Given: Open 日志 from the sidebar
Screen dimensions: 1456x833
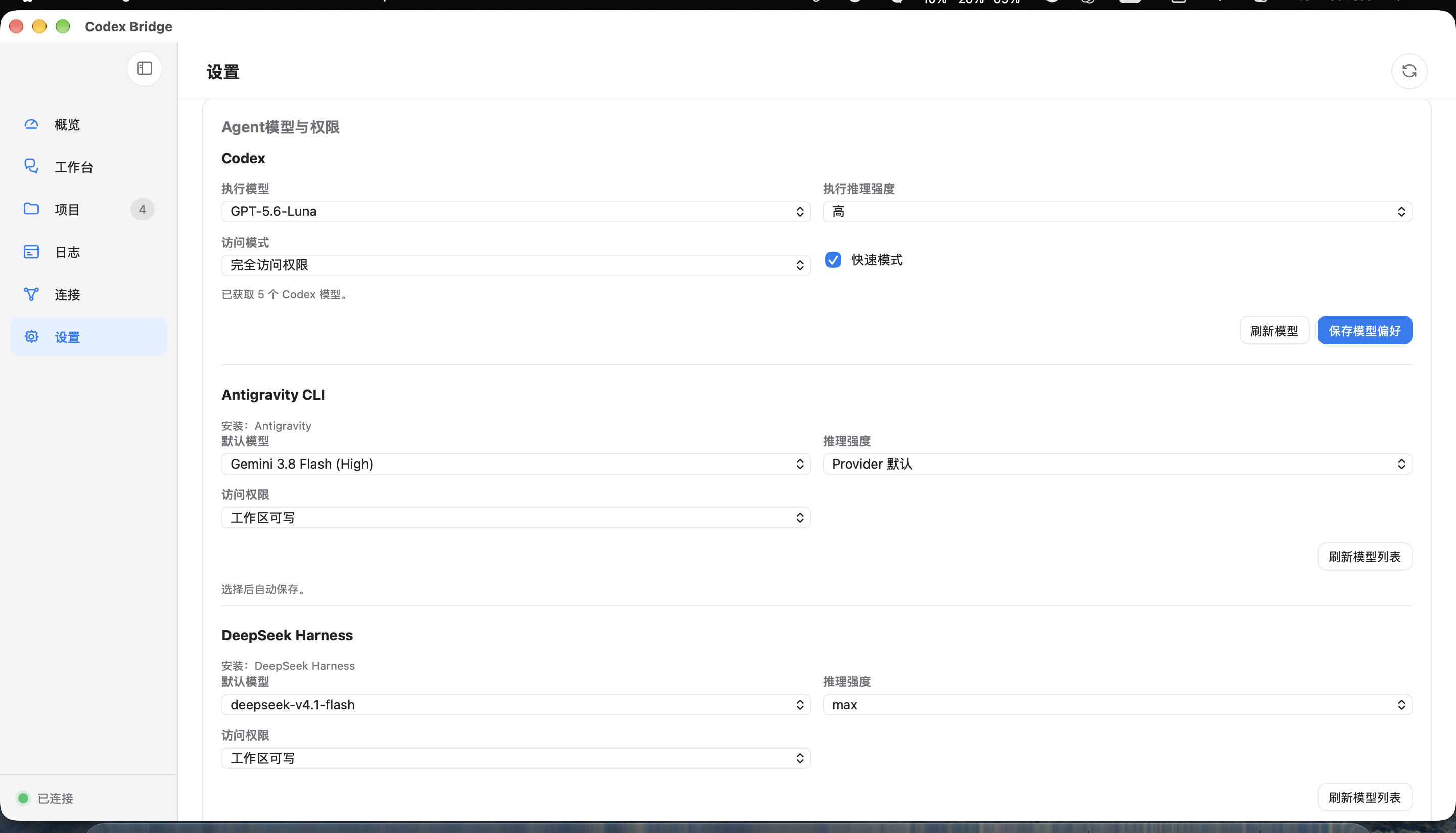Looking at the screenshot, I should (88, 252).
